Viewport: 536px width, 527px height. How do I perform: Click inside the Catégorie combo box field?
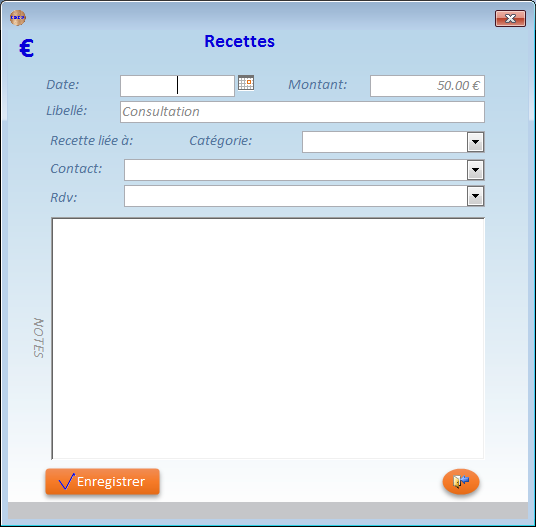click(385, 142)
